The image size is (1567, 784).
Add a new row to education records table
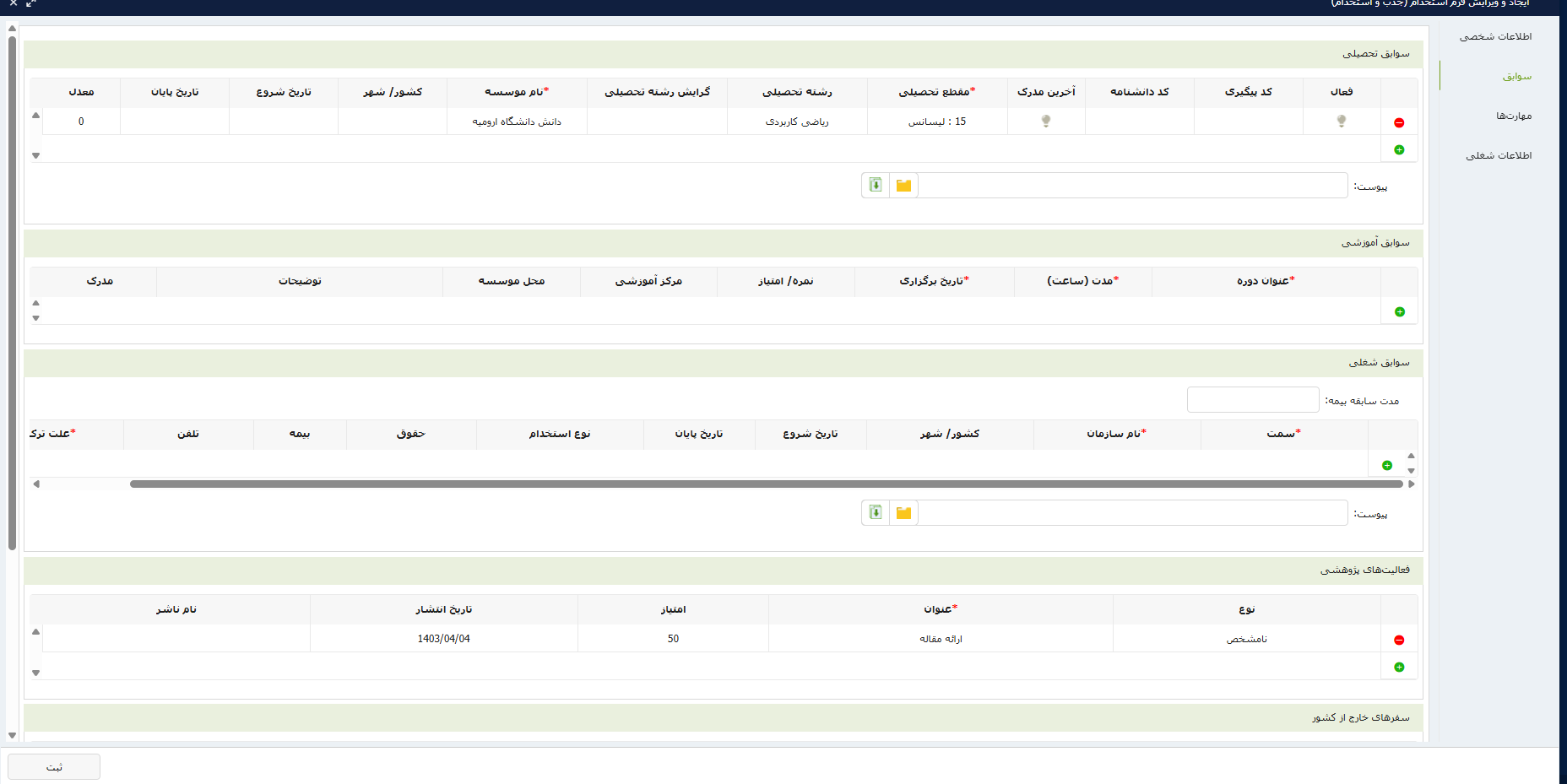coord(1399,149)
